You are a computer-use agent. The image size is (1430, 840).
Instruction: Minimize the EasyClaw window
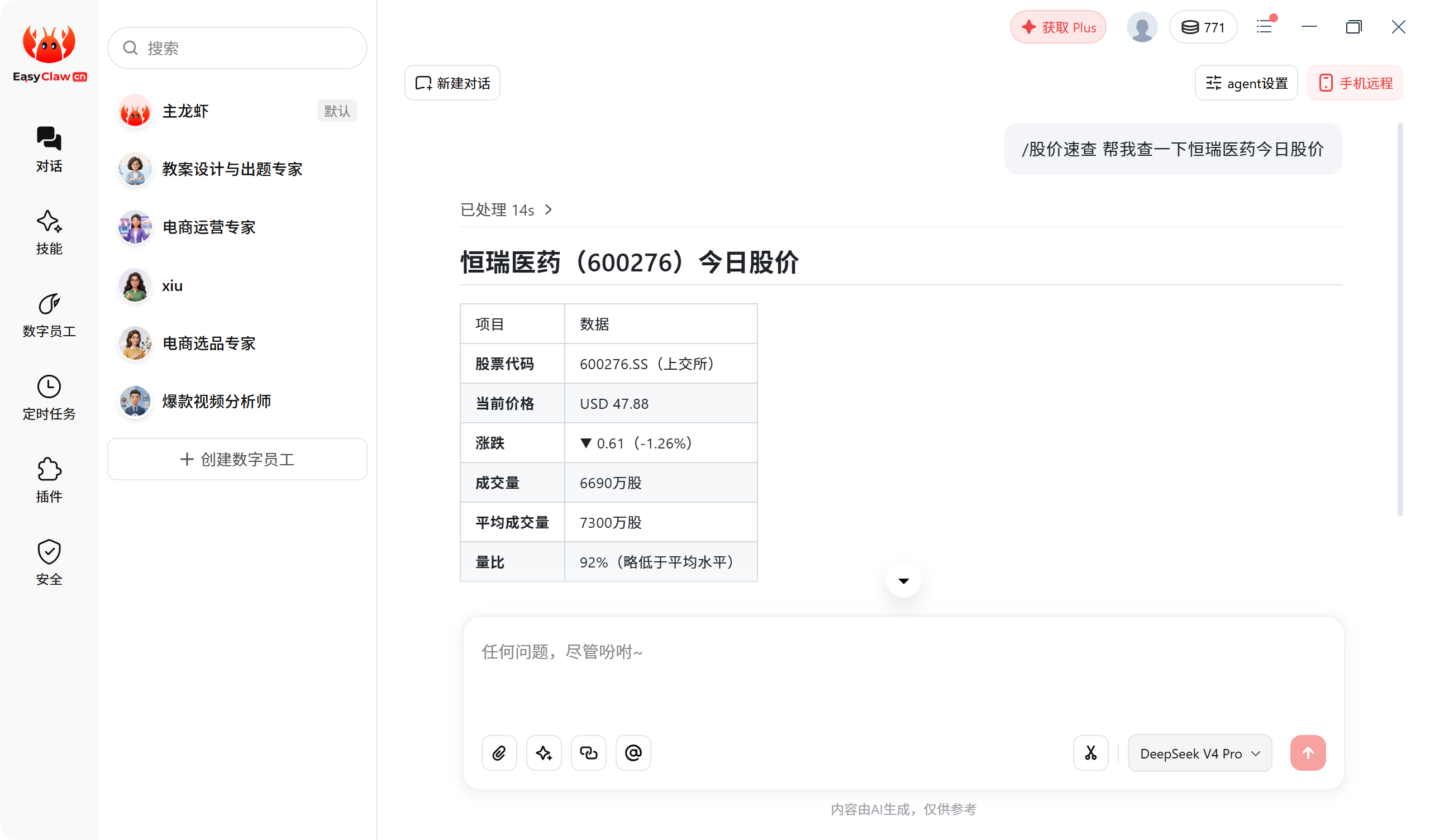1309,27
